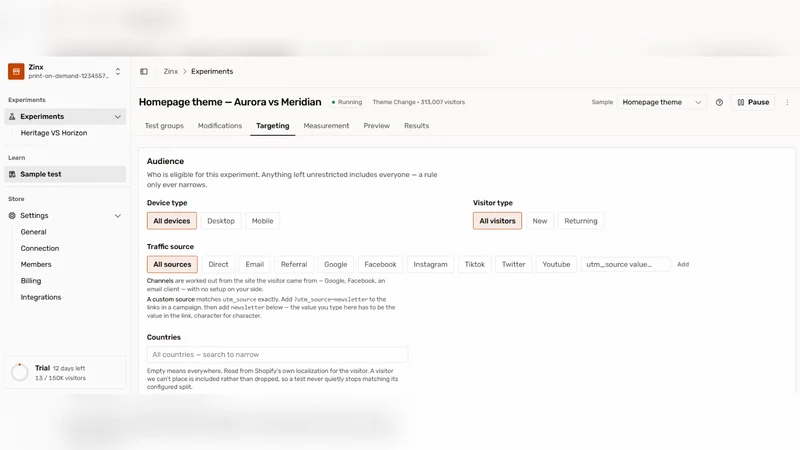Click the '13 / 150K visitors' text
The image size is (800, 450).
(60, 378)
